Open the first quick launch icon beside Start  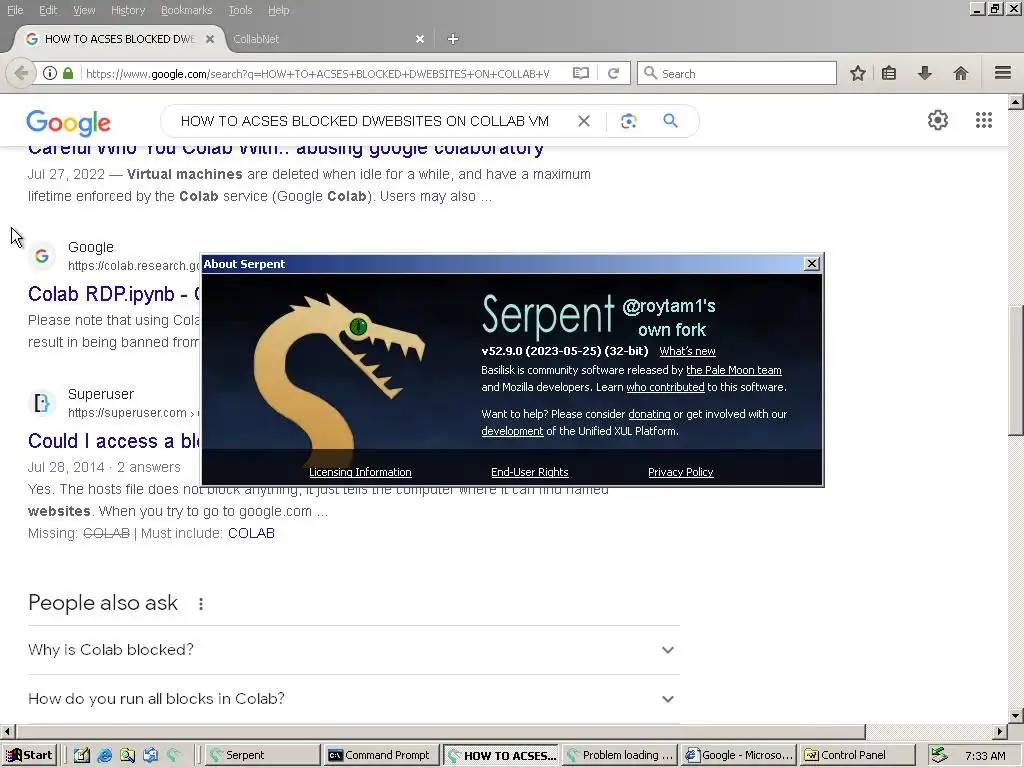(82, 756)
